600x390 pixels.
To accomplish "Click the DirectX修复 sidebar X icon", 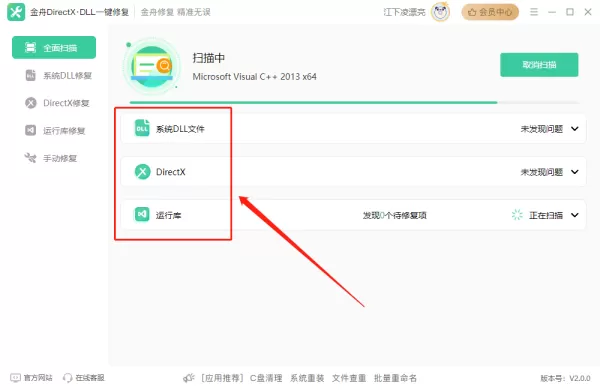I will tap(31, 103).
